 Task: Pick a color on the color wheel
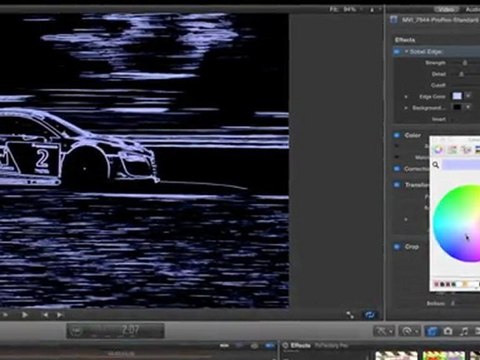[x=457, y=223]
